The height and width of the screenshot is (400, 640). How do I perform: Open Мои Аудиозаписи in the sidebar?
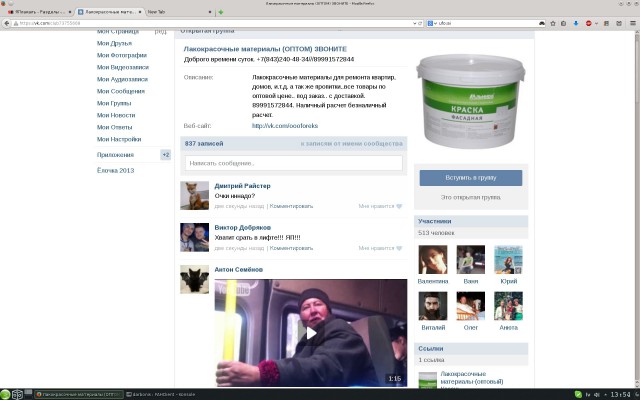[122, 79]
